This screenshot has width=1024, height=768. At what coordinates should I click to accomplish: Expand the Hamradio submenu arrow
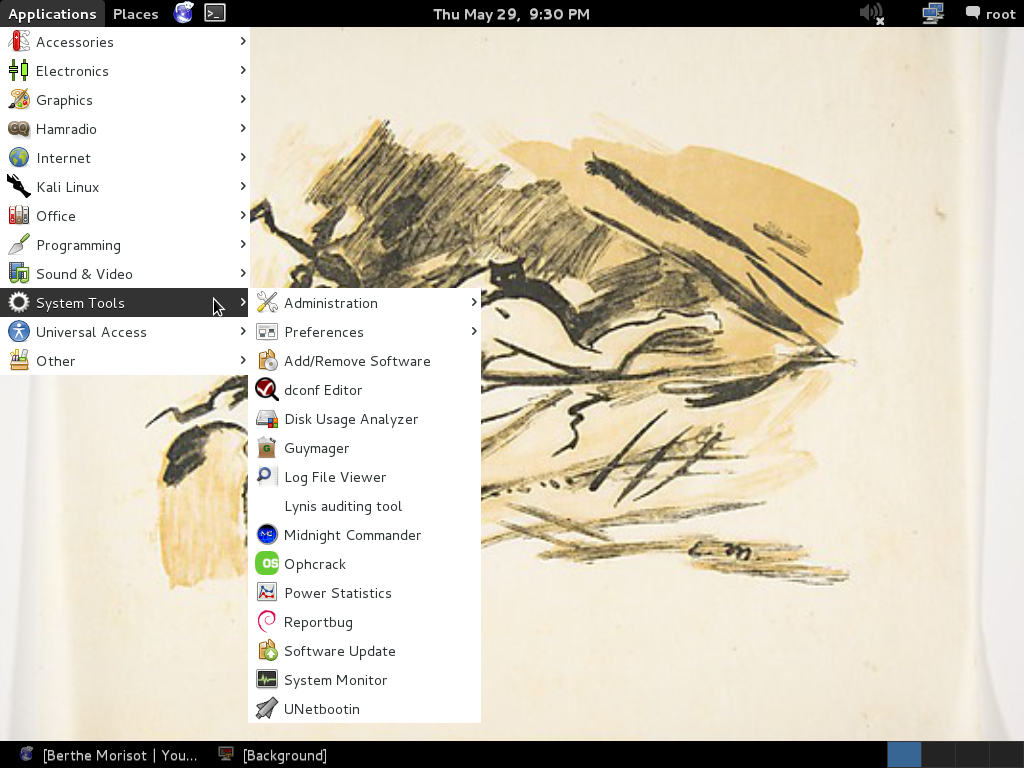coord(243,128)
